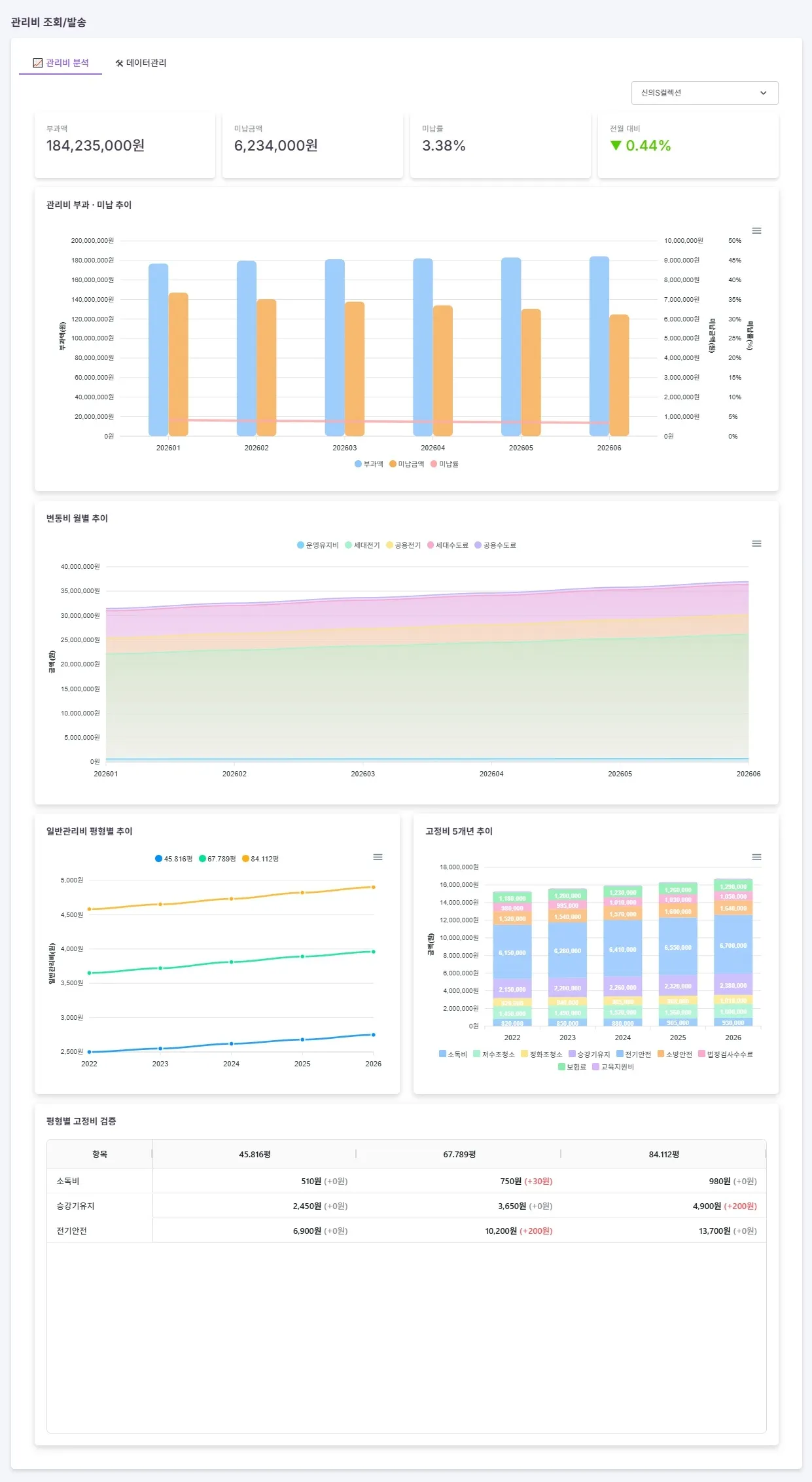Toggle the 67.789평 line legend item

[218, 859]
